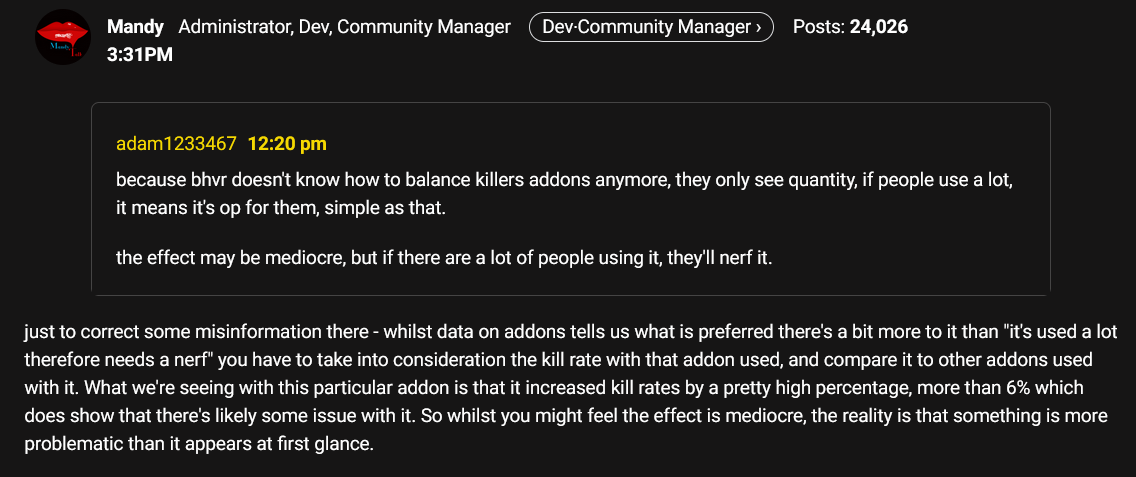
Task: Jump to the quoted 12:20 pm comment
Action: point(287,144)
